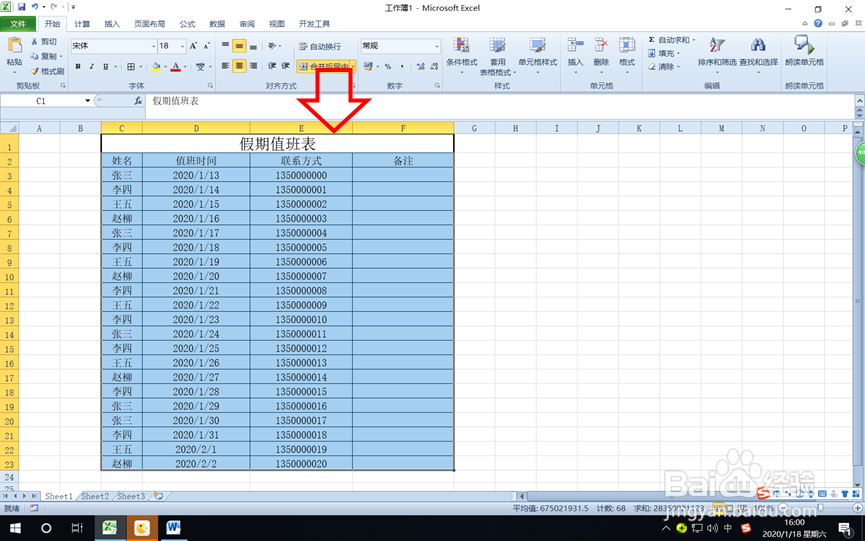Align text left
Image resolution: width=865 pixels, height=541 pixels.
tap(225, 66)
